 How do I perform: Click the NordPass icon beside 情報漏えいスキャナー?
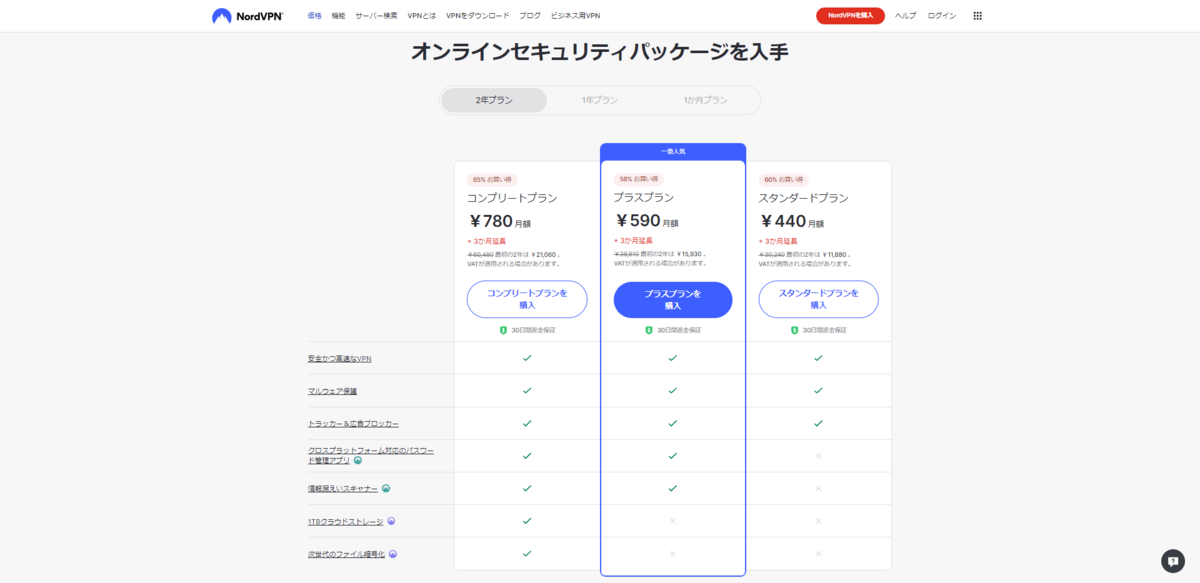386,488
